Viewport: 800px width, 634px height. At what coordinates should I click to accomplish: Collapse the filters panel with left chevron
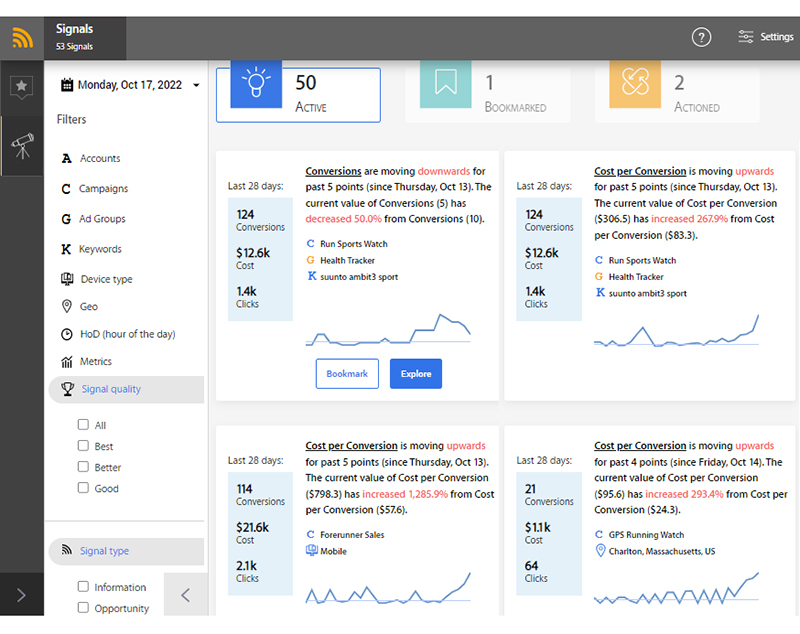185,595
